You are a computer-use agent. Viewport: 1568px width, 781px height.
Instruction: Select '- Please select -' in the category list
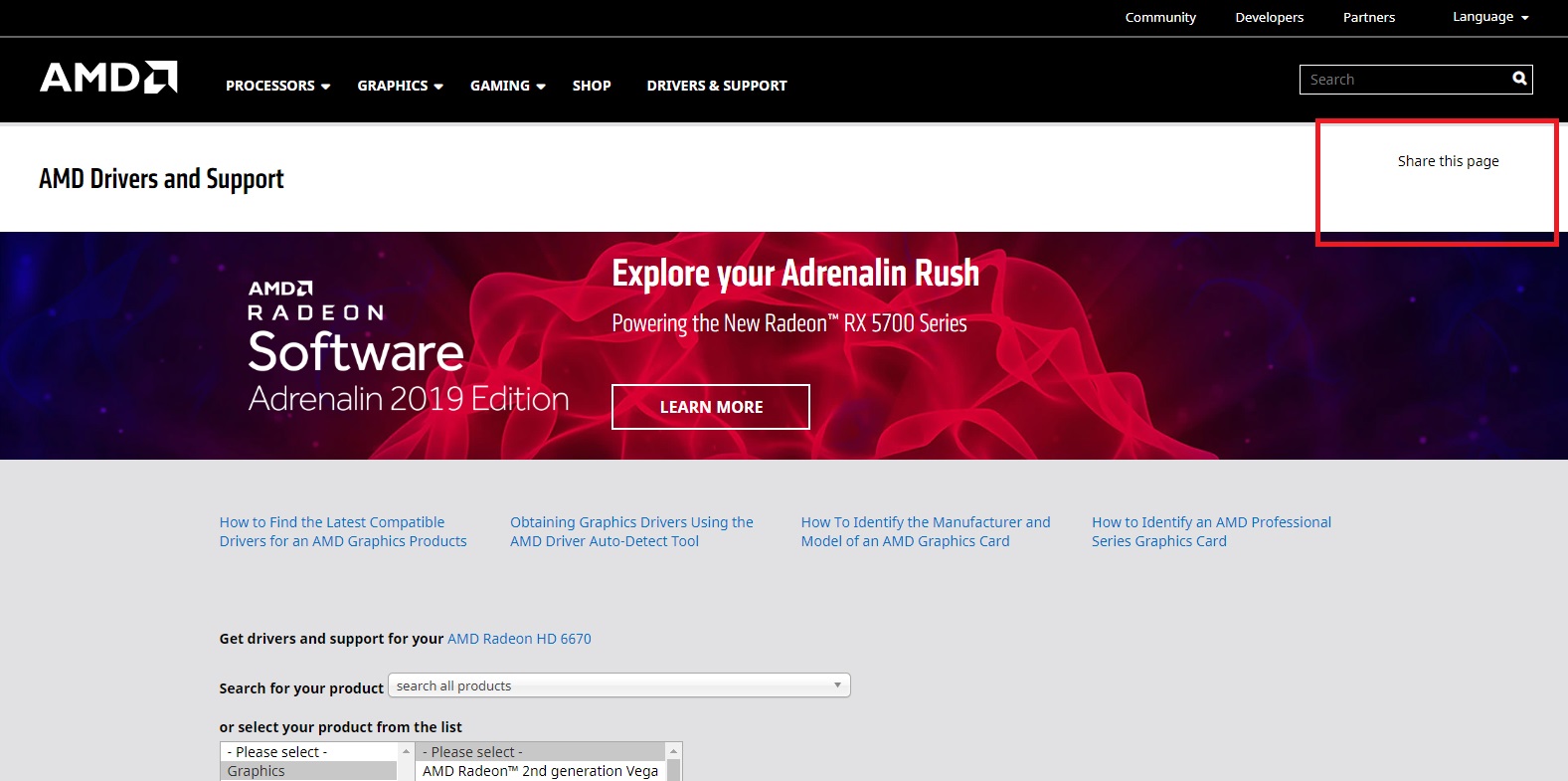tap(308, 752)
